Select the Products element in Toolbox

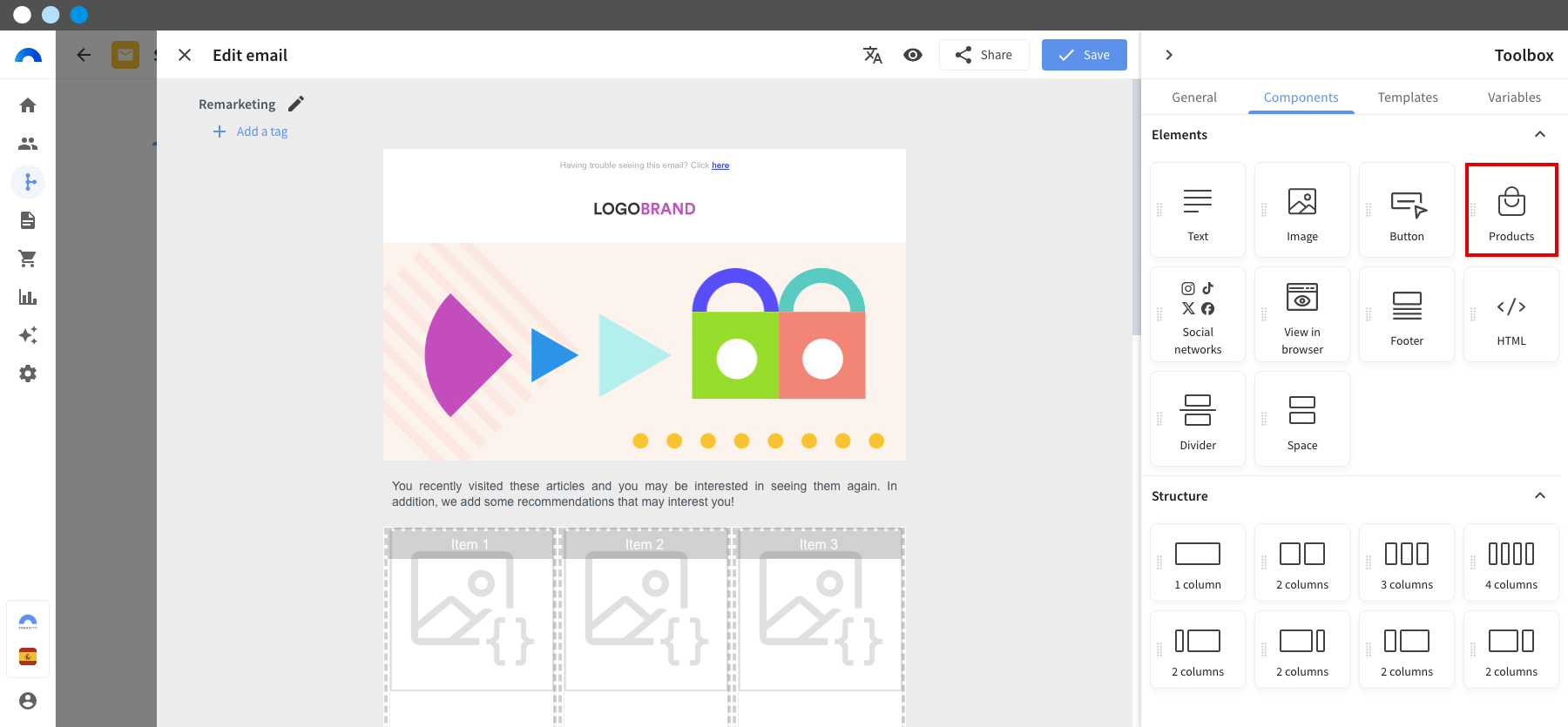[x=1511, y=210]
